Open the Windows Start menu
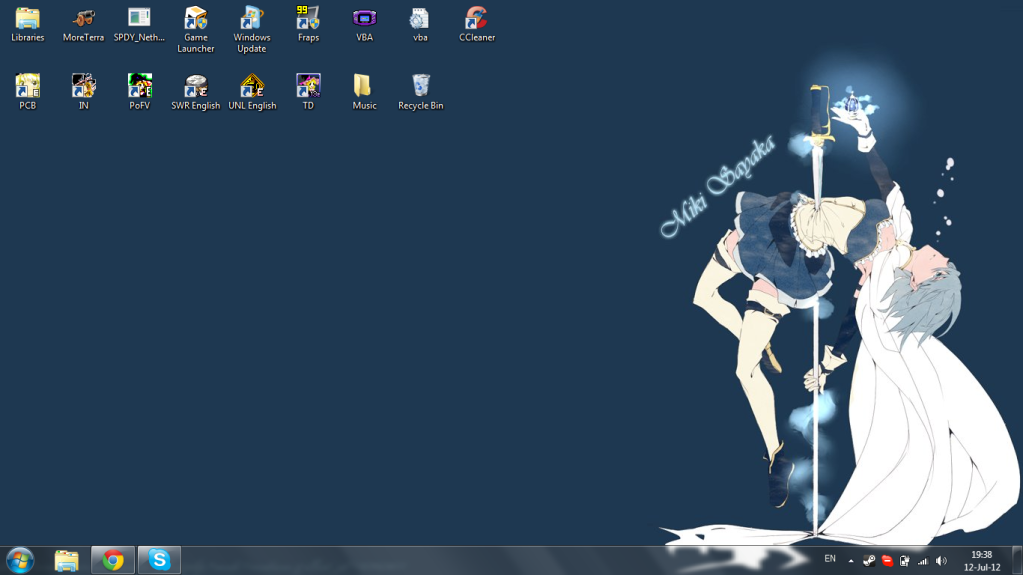1023x575 pixels. click(20, 560)
